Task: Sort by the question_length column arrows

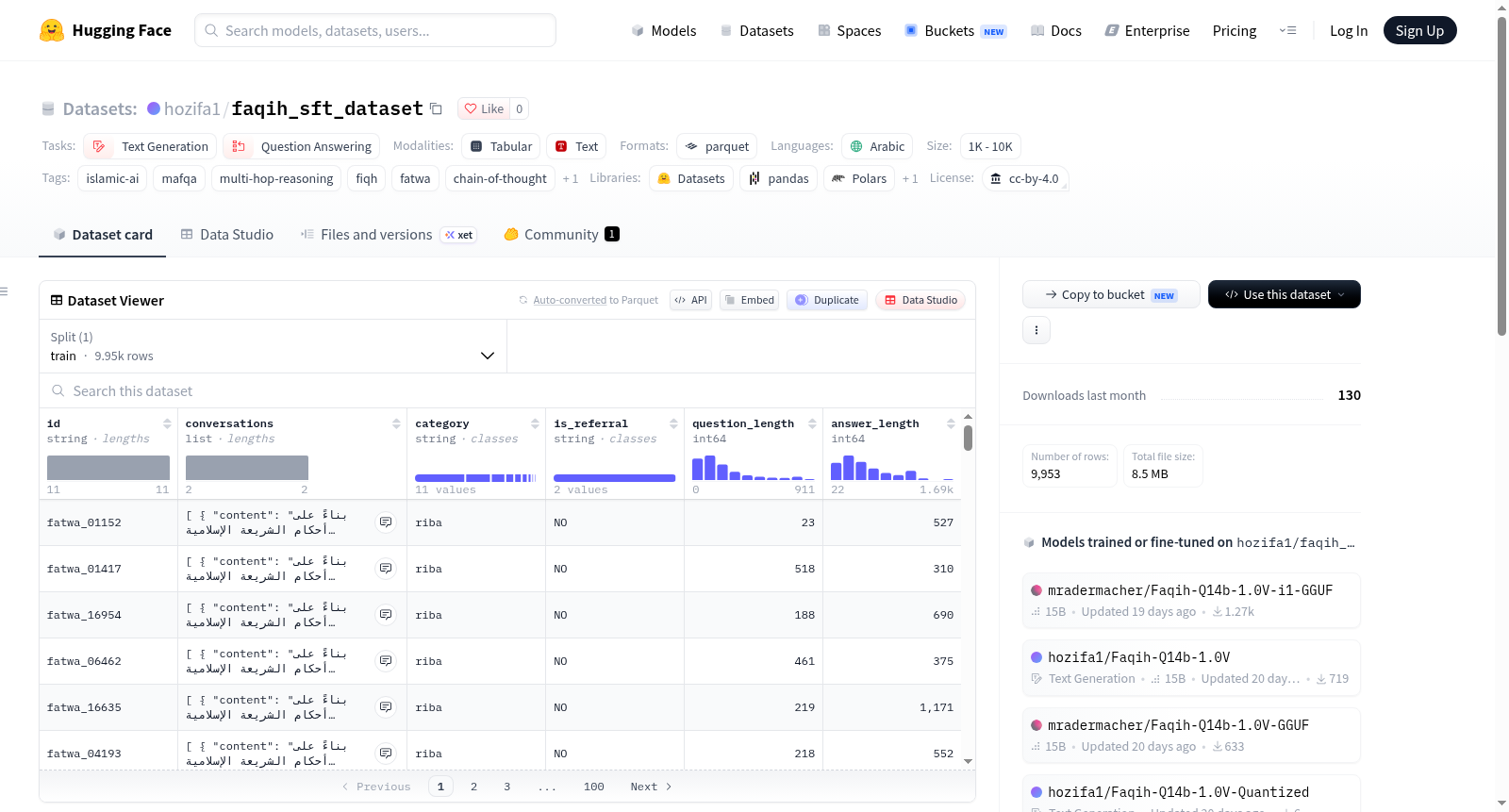Action: point(812,423)
